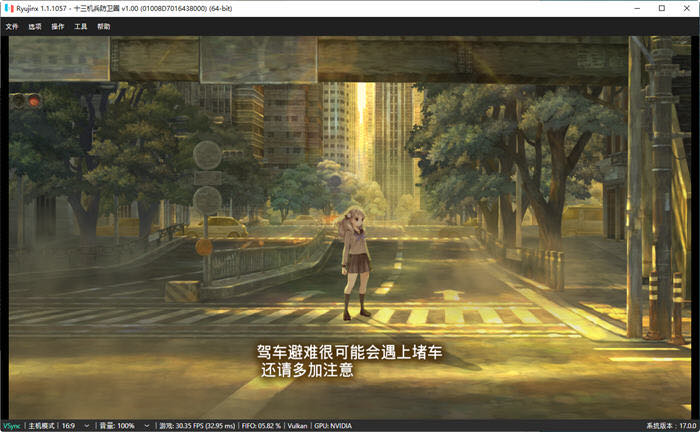This screenshot has width=700, height=432.
Task: Maximize the Ryujinx window
Action: [661, 8]
